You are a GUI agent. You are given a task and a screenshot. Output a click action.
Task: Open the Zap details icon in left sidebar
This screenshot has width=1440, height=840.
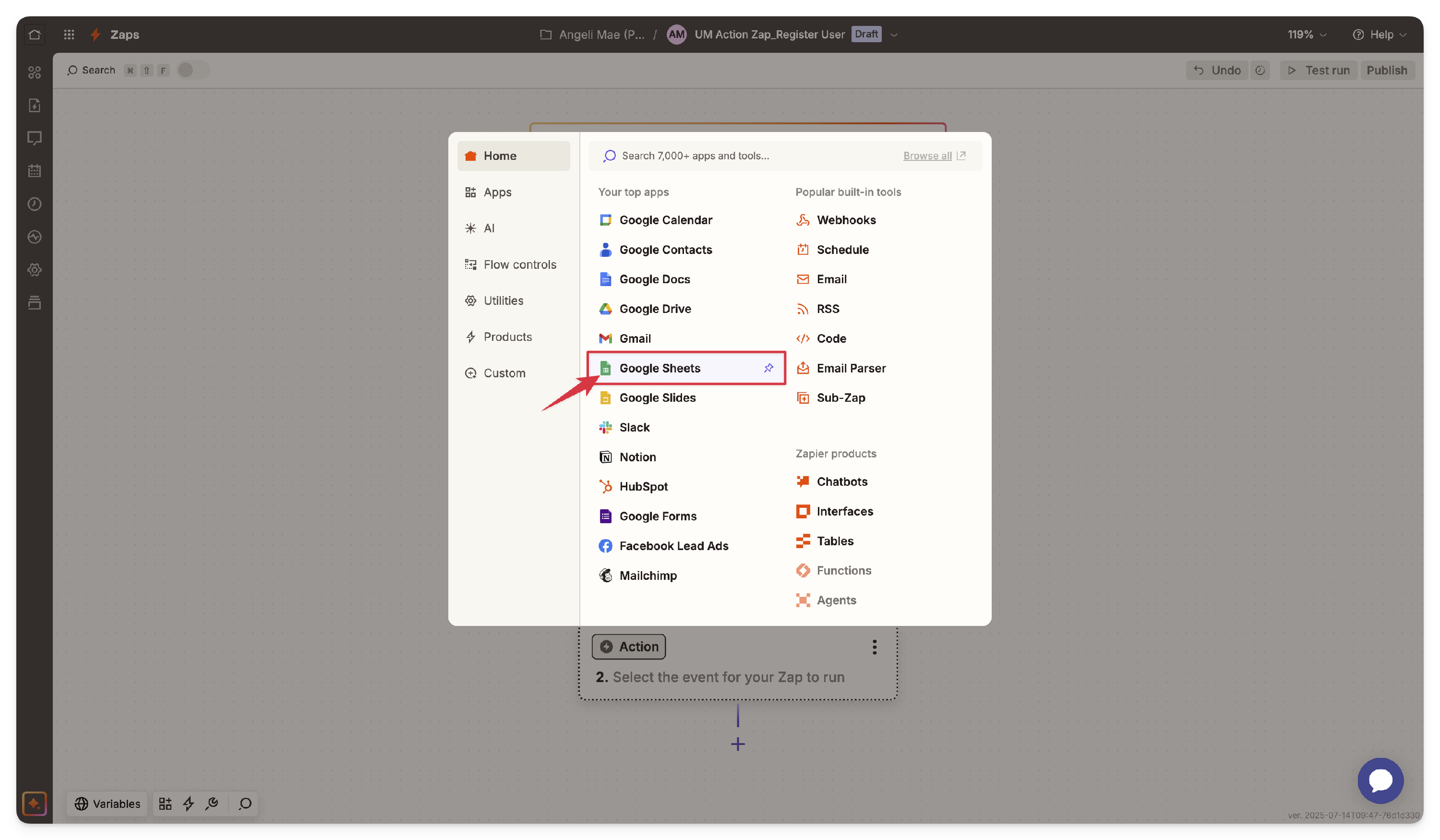[34, 105]
